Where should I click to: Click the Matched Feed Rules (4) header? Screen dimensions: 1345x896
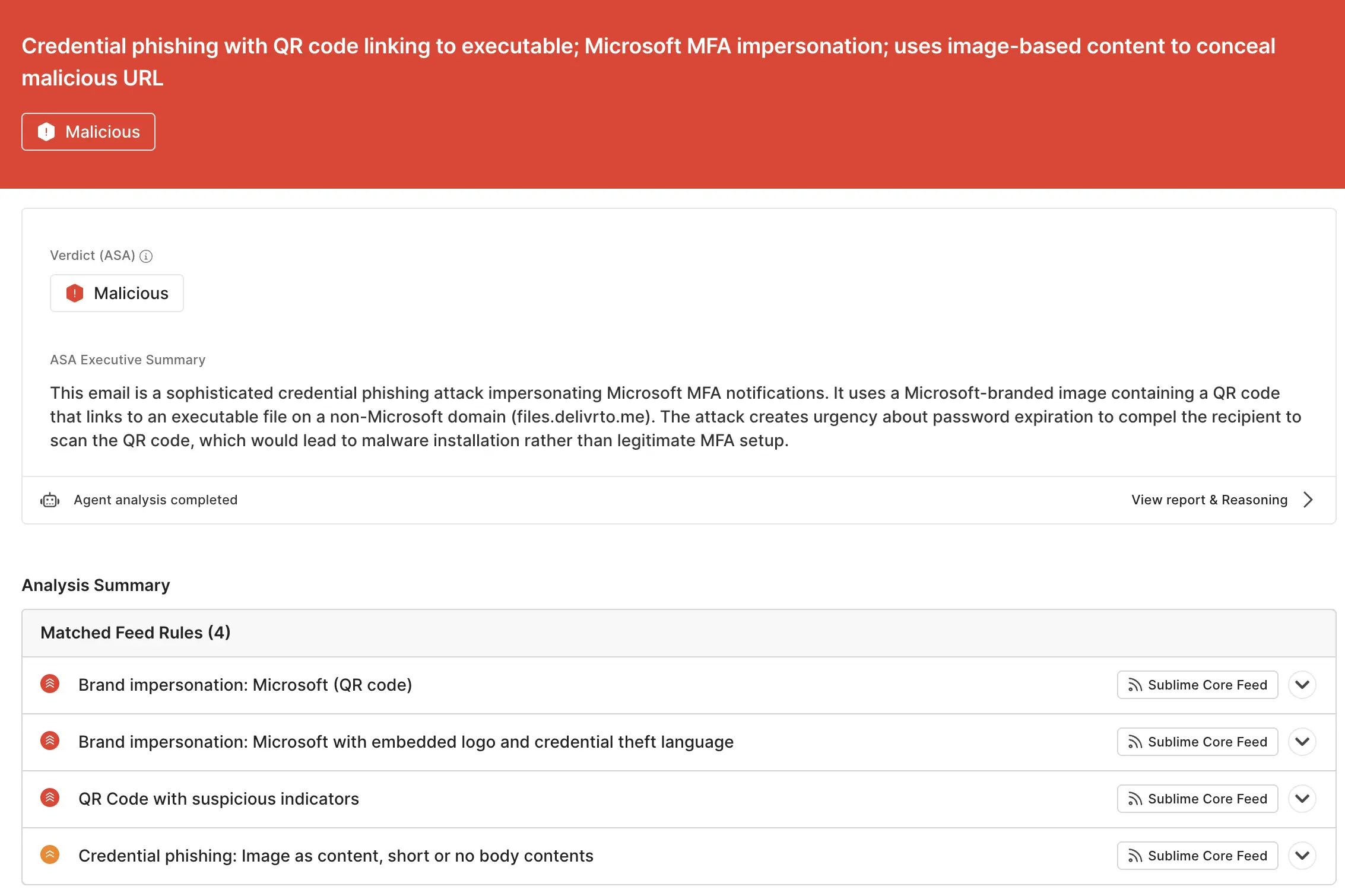coord(135,633)
